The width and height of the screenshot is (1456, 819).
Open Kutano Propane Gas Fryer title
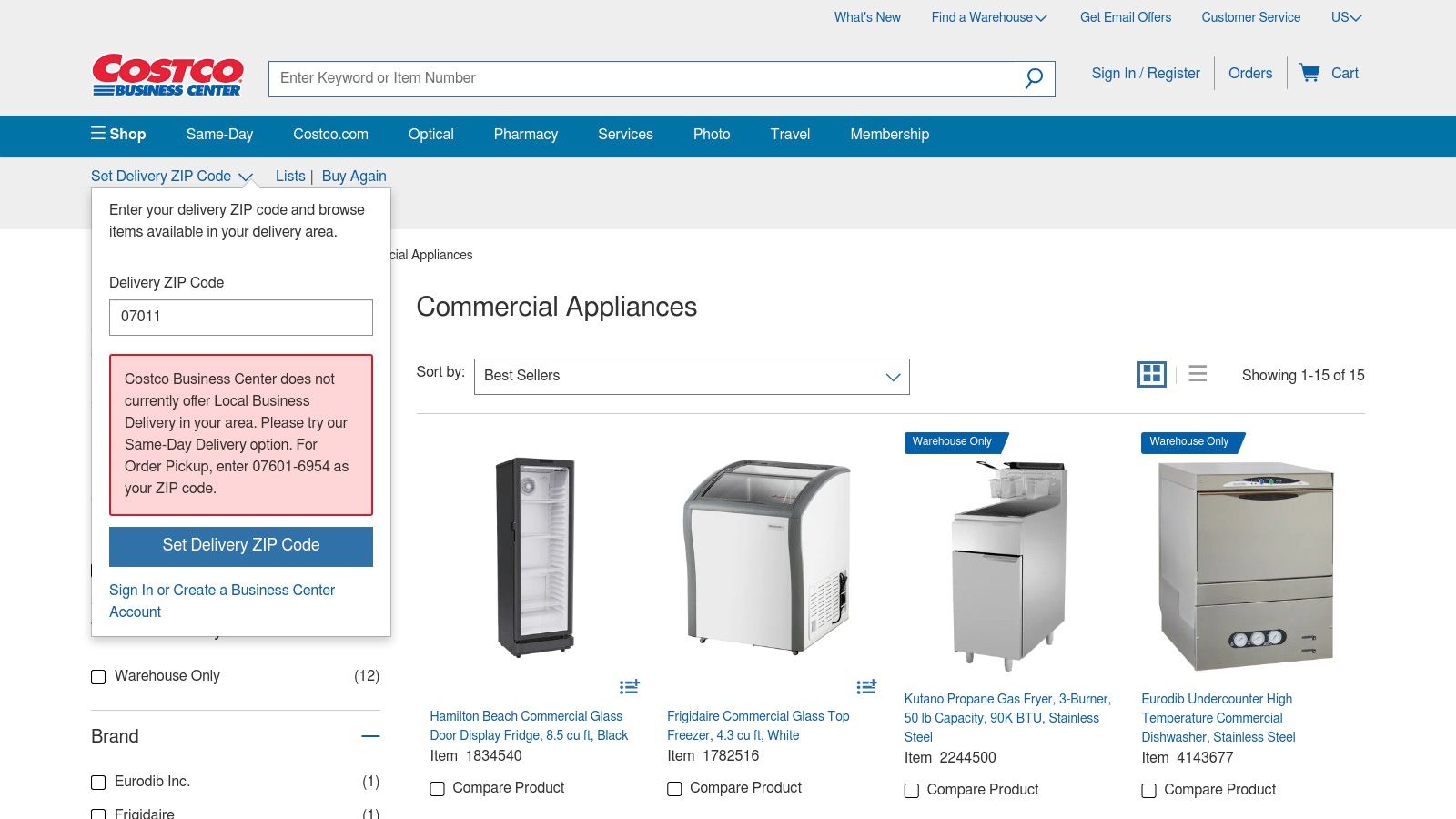(x=1007, y=718)
